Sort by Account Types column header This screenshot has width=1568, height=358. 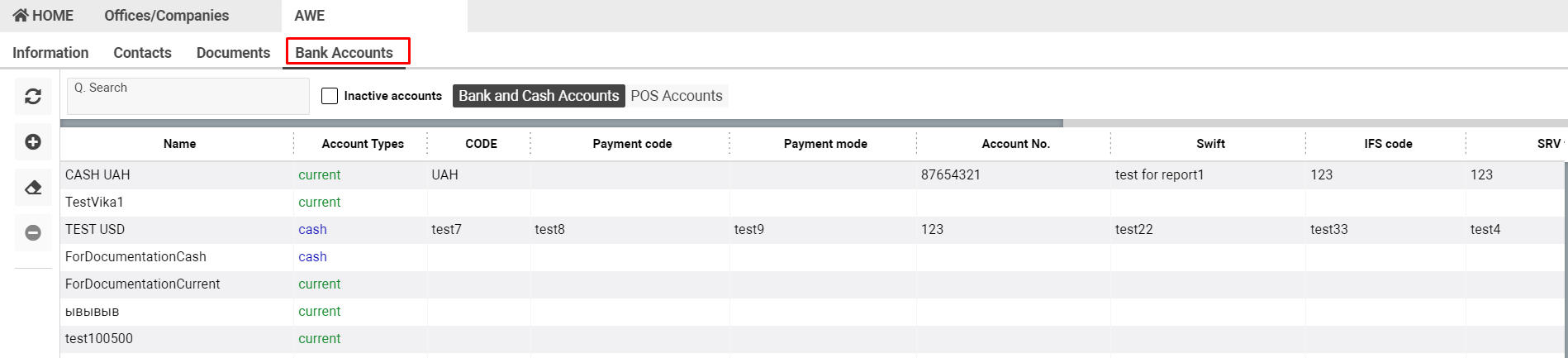coord(363,144)
